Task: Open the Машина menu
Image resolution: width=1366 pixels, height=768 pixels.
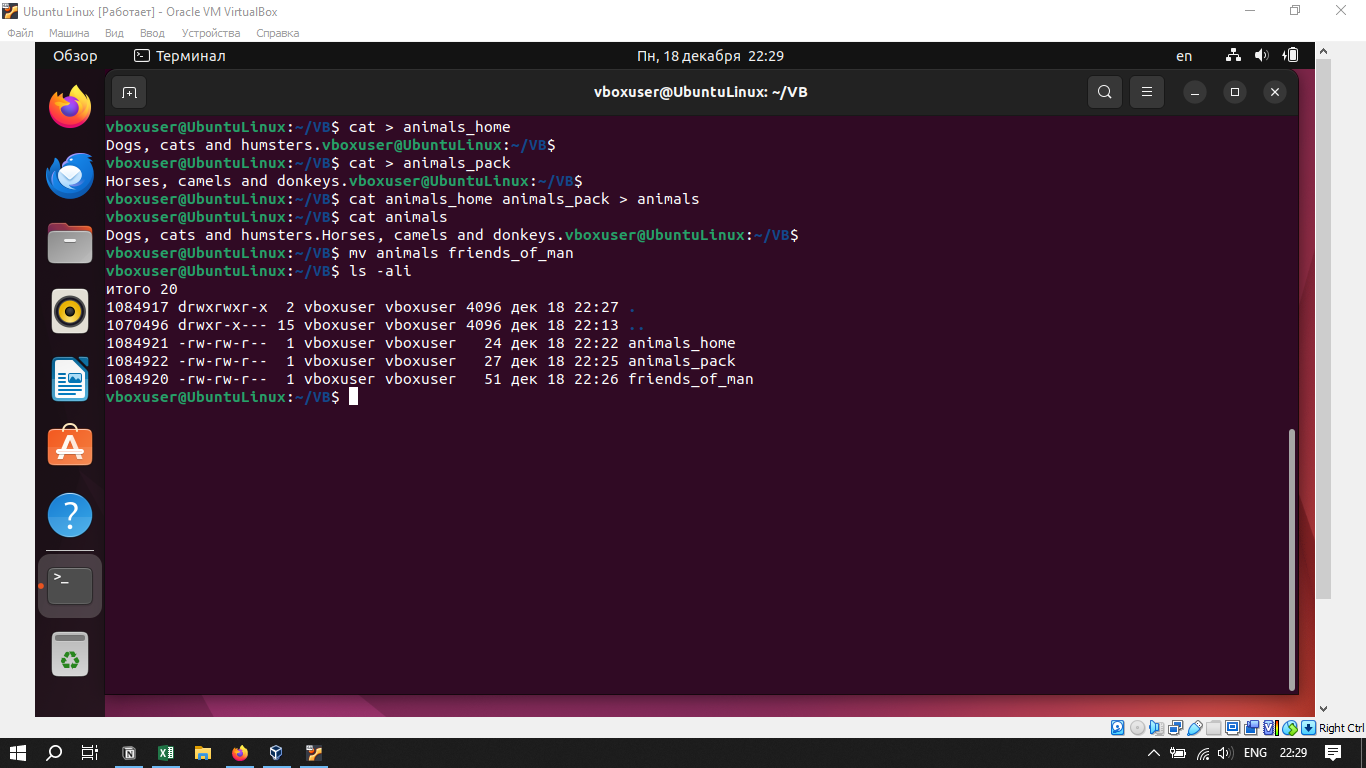Action: pos(69,33)
